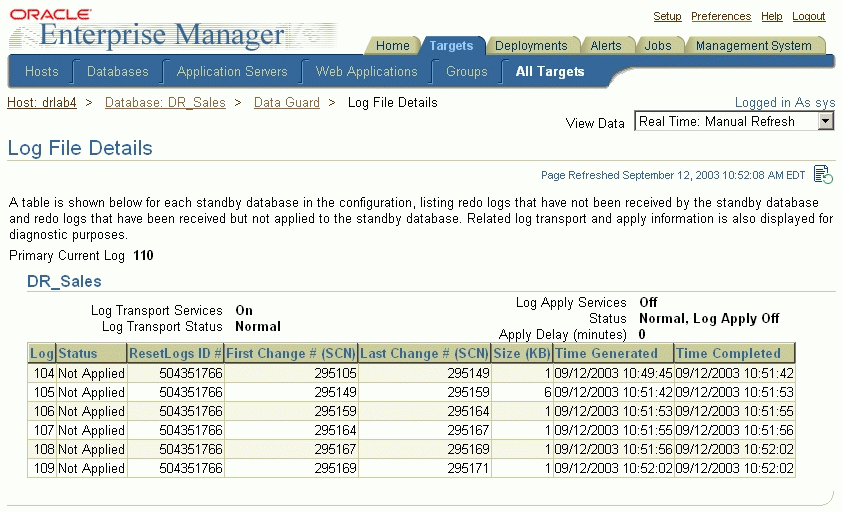This screenshot has height=512, width=842.
Task: Click the ResetLogs ID # column header
Action: click(175, 354)
